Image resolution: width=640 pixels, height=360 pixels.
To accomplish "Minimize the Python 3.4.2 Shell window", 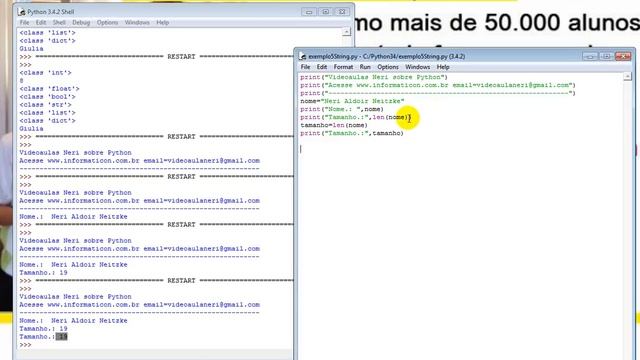I will [x=309, y=12].
